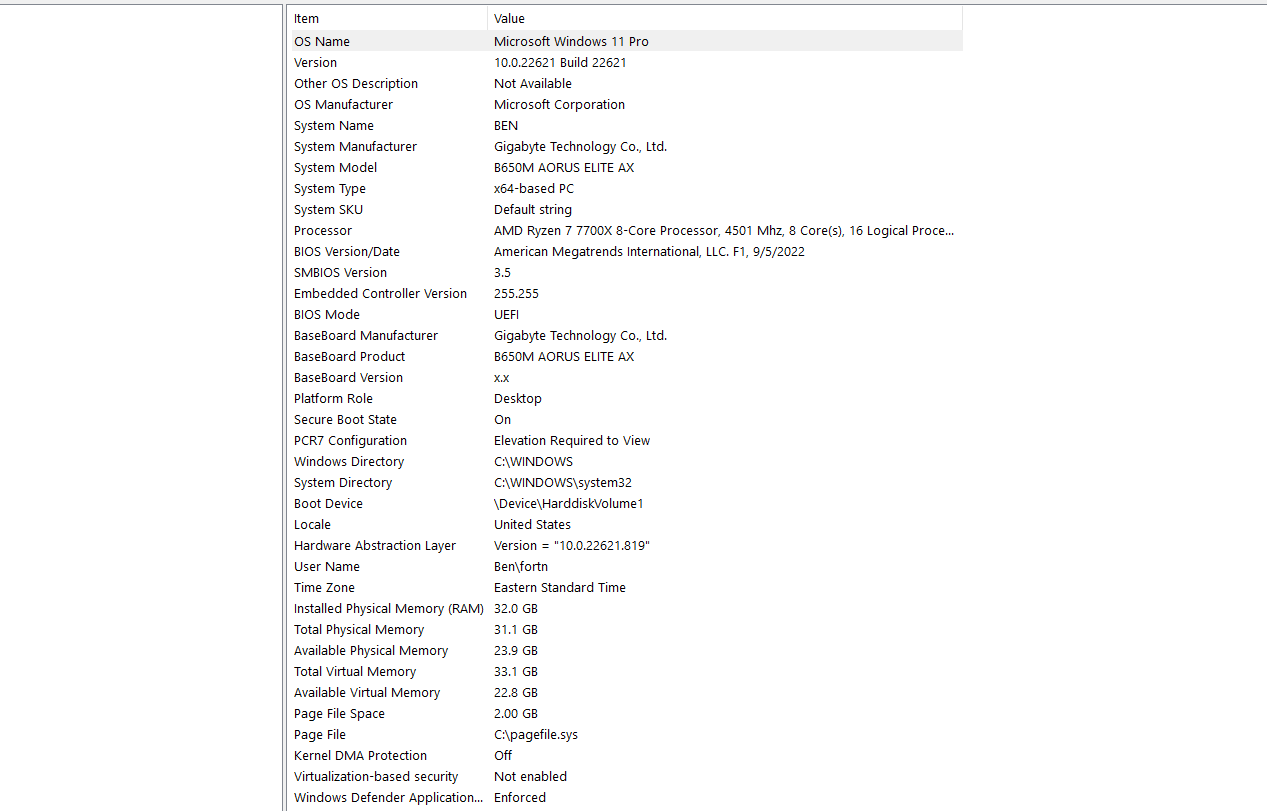The image size is (1267, 811).
Task: Select the Embedded Controller Version row
Action: pos(626,293)
